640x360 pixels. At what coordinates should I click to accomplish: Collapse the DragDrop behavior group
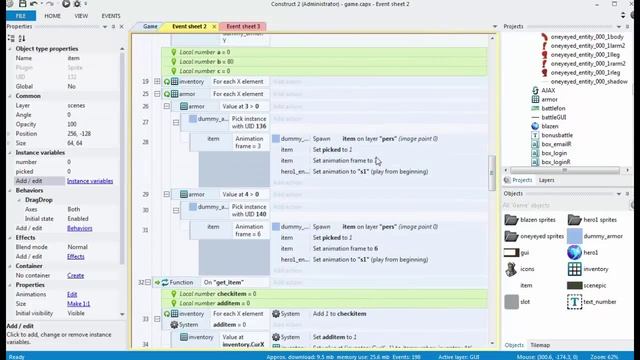(x=19, y=200)
